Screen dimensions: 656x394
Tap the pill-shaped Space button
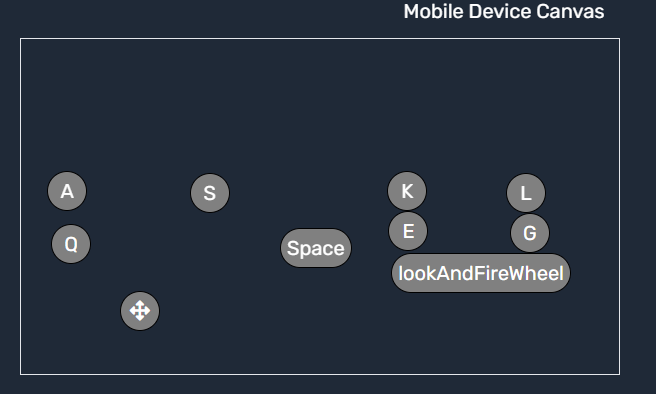[316, 248]
